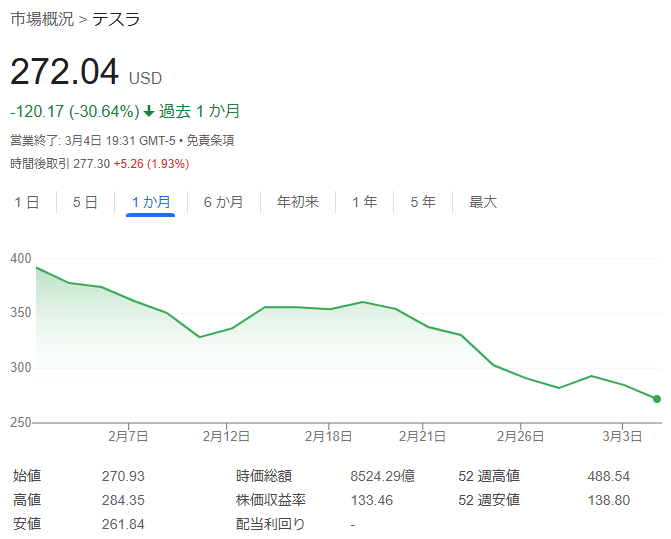The width and height of the screenshot is (671, 539).
Task: Click the 52-week low 138.80
Action: click(x=609, y=500)
